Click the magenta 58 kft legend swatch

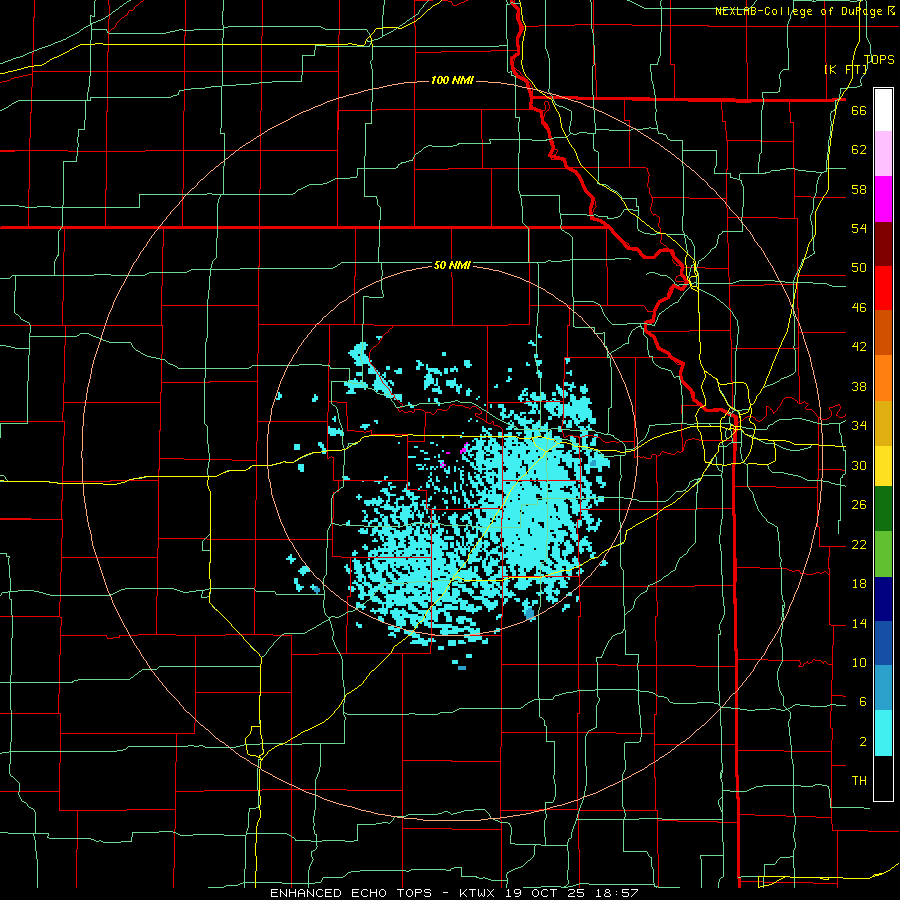883,199
